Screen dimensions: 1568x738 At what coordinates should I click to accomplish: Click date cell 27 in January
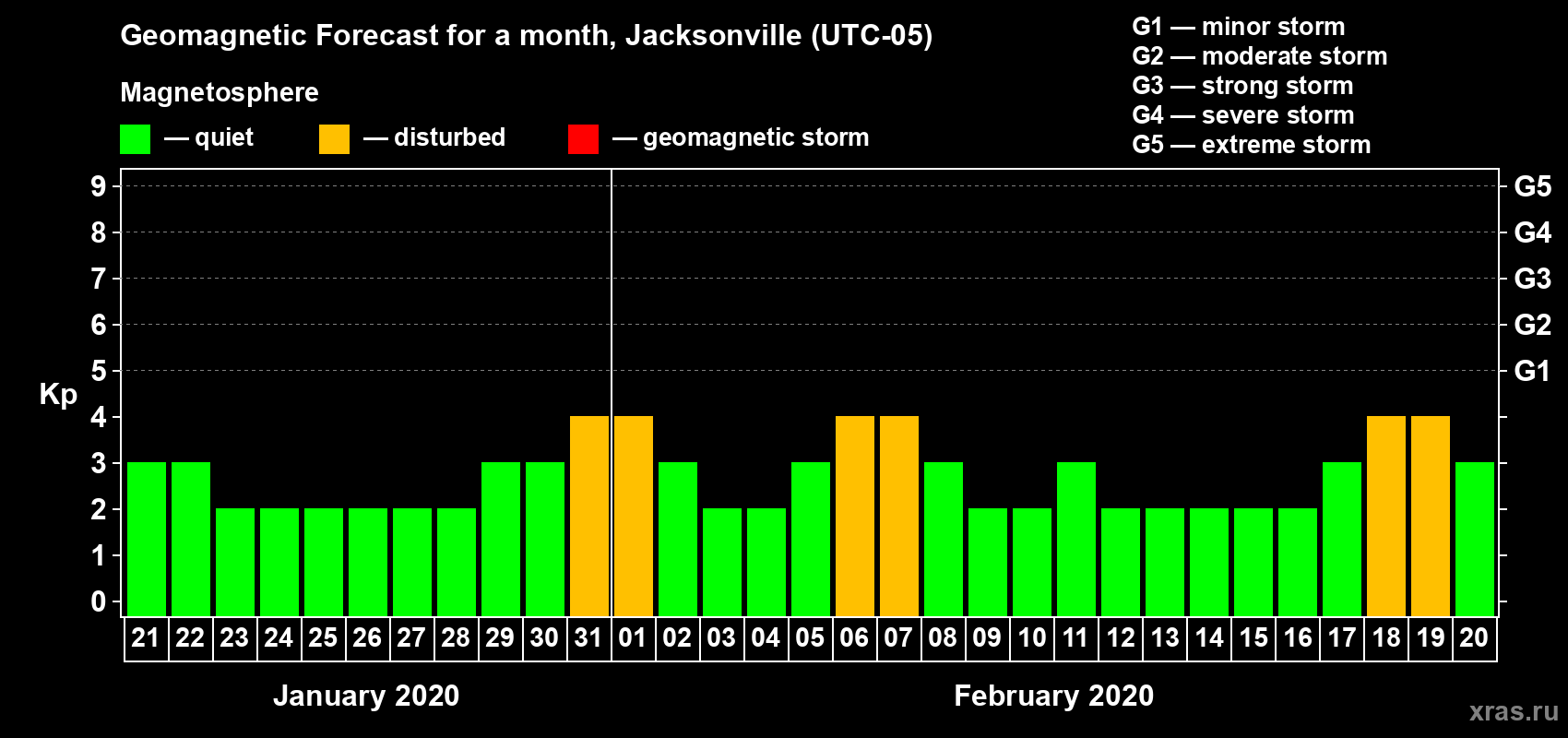[412, 638]
